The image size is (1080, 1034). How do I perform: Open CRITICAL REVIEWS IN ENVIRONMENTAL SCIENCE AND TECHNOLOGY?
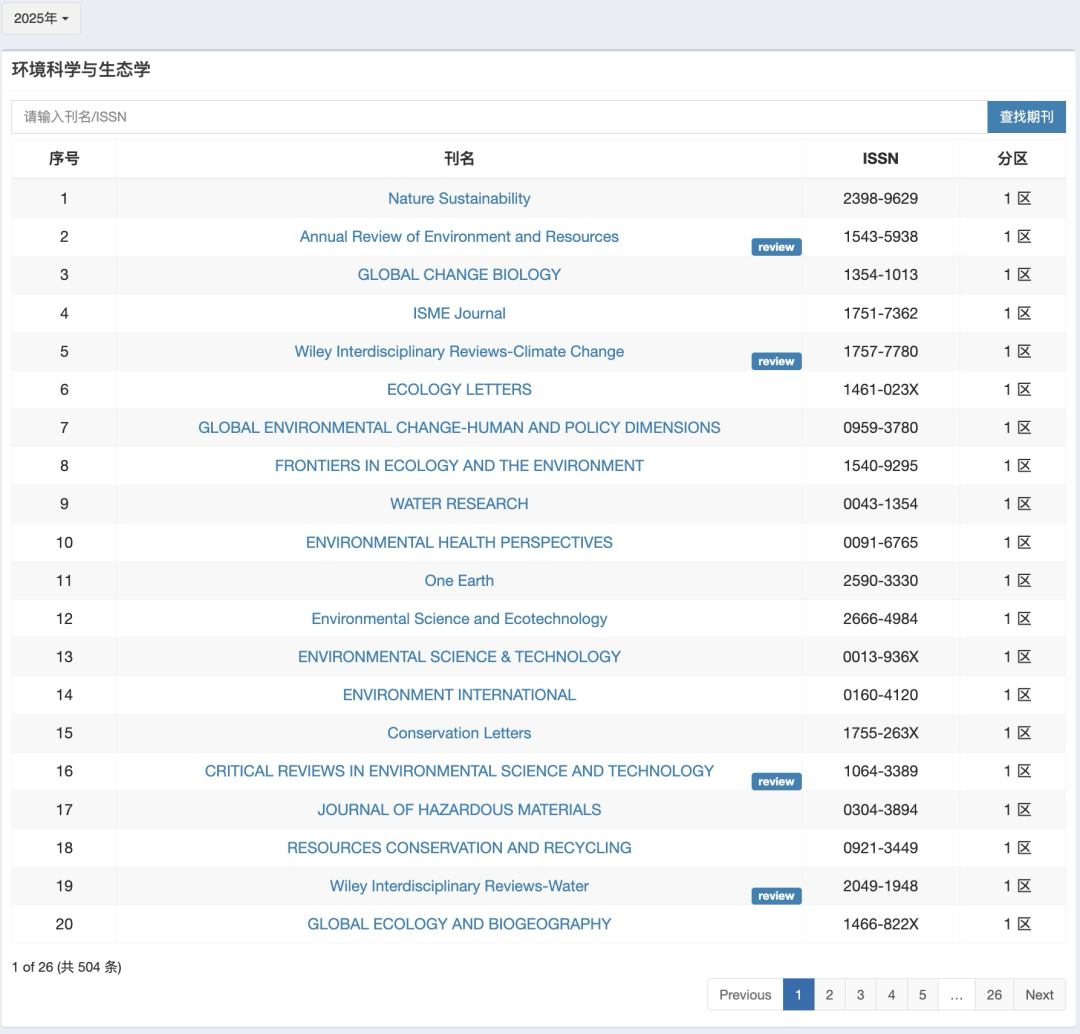[x=459, y=771]
